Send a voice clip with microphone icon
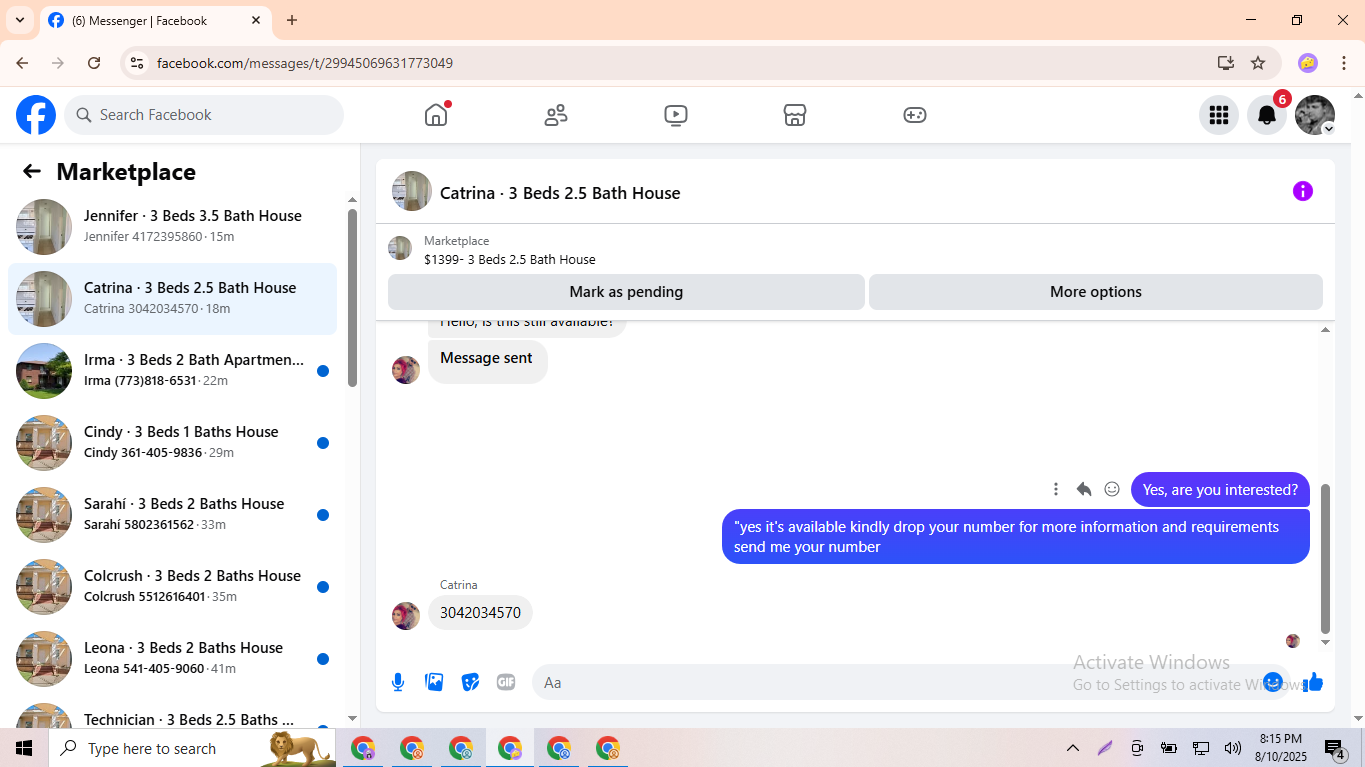 pos(398,682)
